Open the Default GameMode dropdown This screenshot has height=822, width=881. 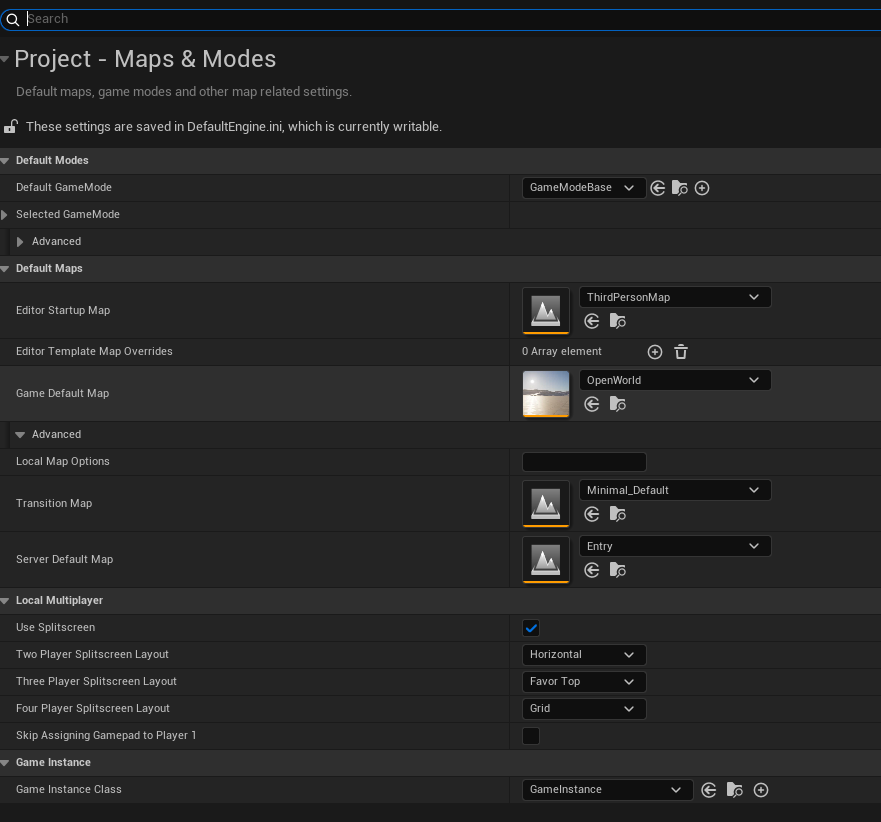point(584,188)
